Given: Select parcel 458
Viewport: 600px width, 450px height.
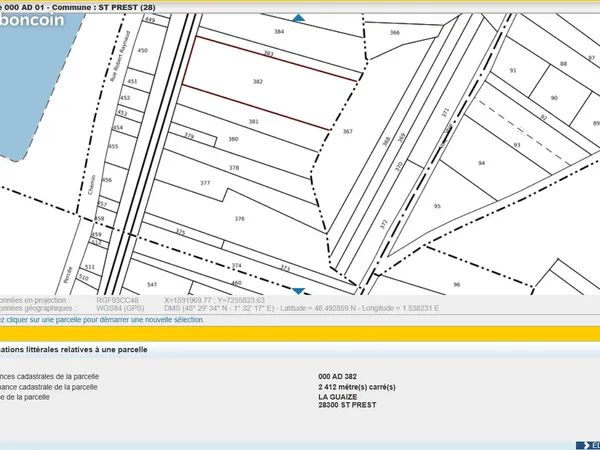Looking at the screenshot, I should 99,219.
